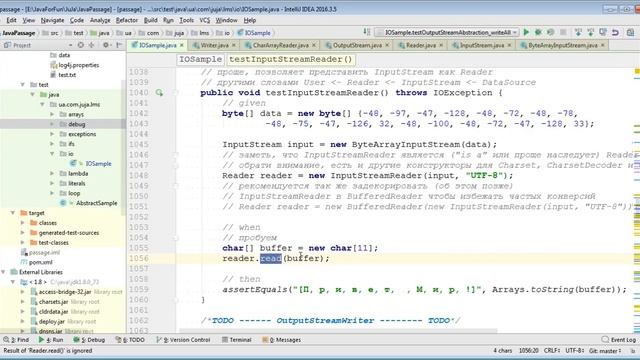The image size is (640, 360).
Task: Hide the Project tool window icon
Action: click(x=119, y=45)
